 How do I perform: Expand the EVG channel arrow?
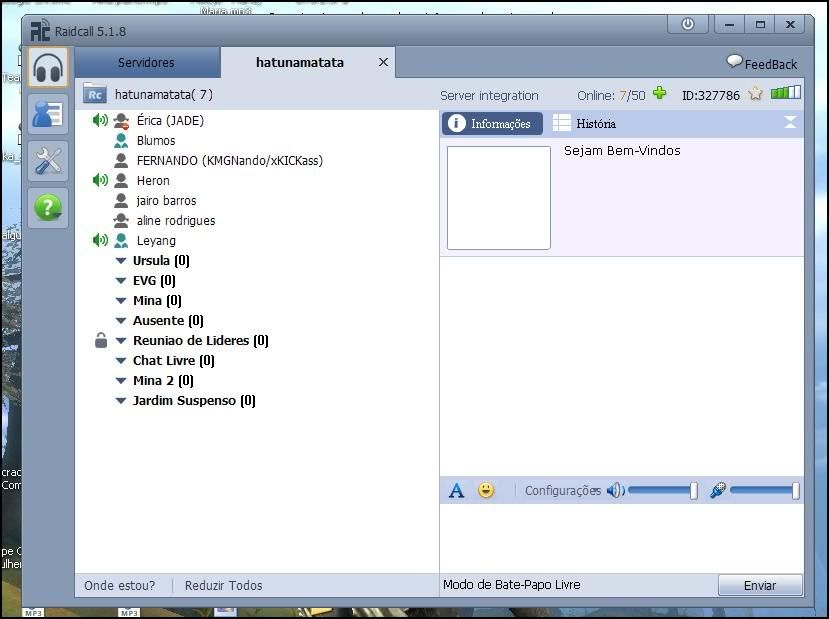[121, 281]
